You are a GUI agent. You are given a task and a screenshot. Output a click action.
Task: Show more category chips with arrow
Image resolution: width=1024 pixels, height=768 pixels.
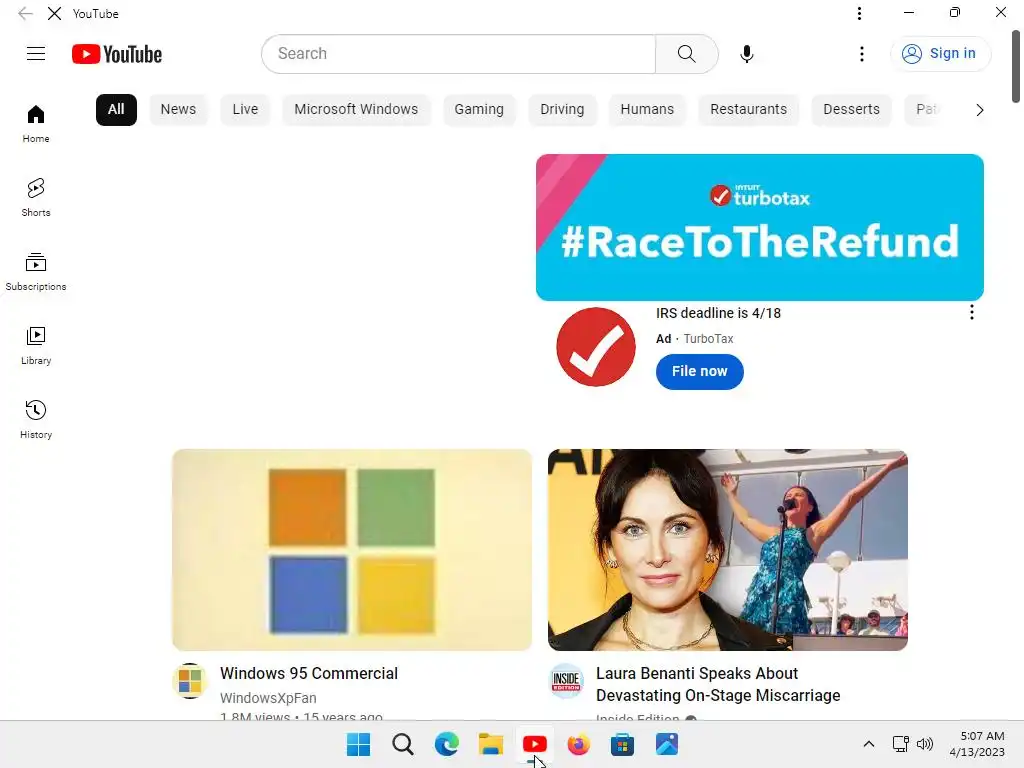click(980, 110)
